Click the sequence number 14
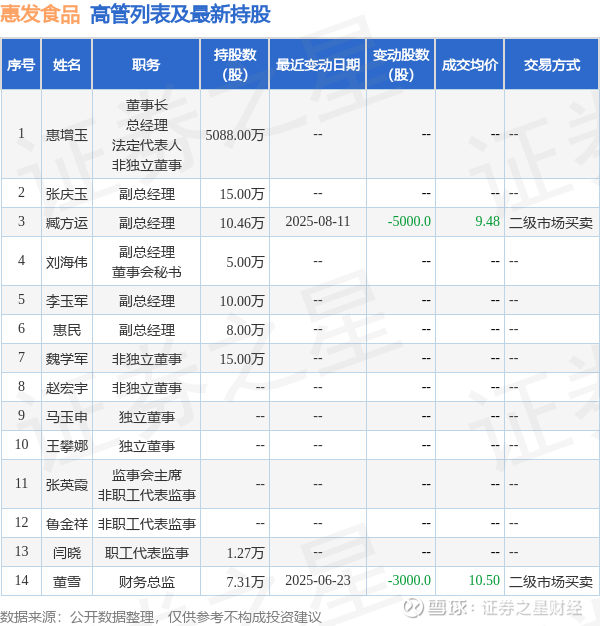Viewport: 600px width, 626px height. pos(21,580)
